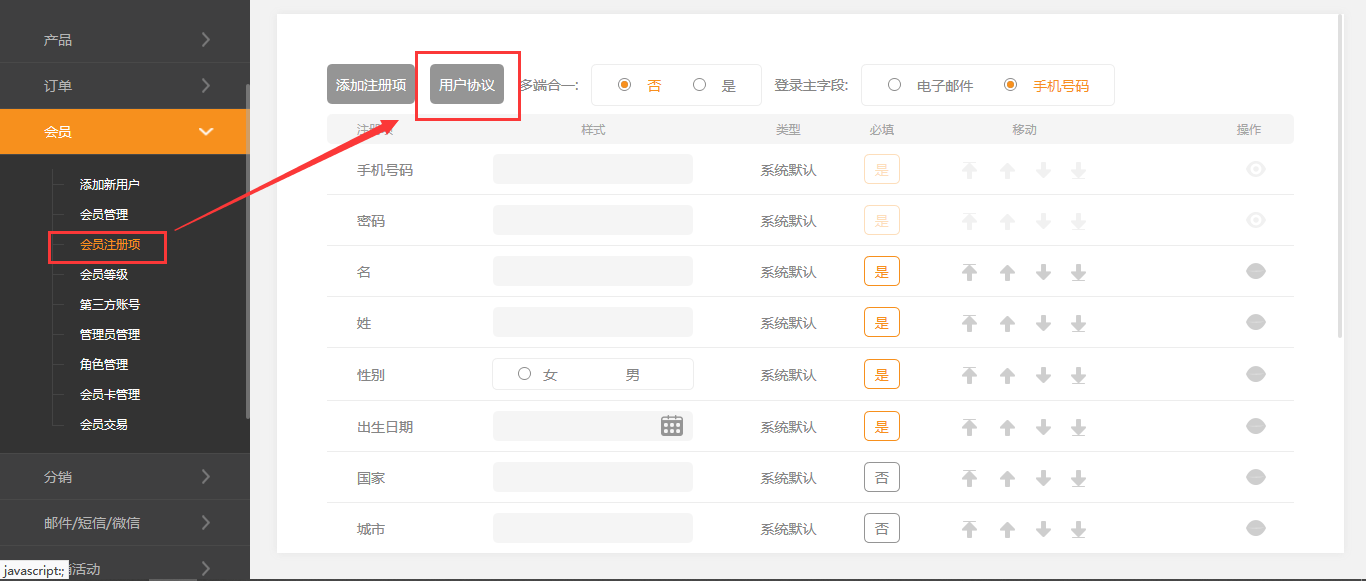Move the 国家 field to bottom
The height and width of the screenshot is (581, 1366).
[x=1078, y=478]
